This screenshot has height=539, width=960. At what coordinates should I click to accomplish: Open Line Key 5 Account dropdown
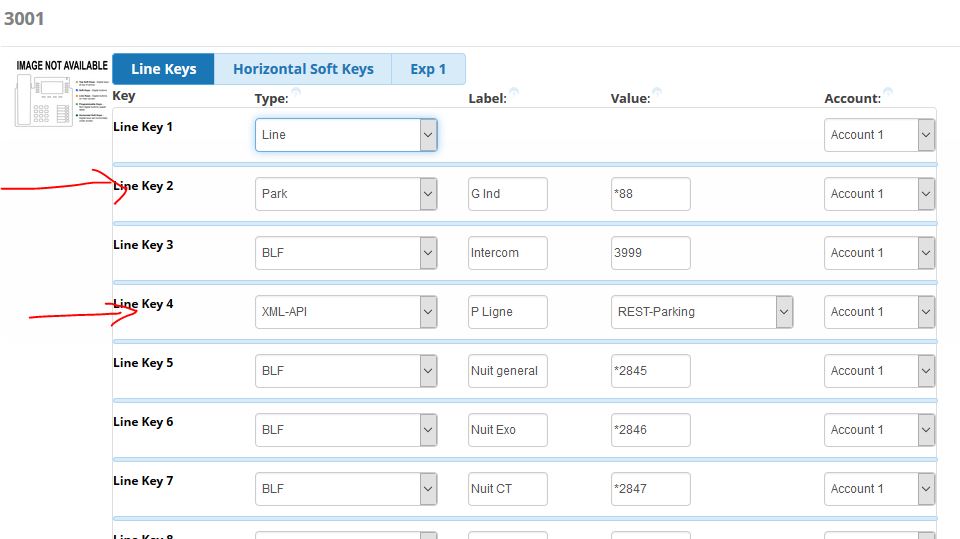879,371
